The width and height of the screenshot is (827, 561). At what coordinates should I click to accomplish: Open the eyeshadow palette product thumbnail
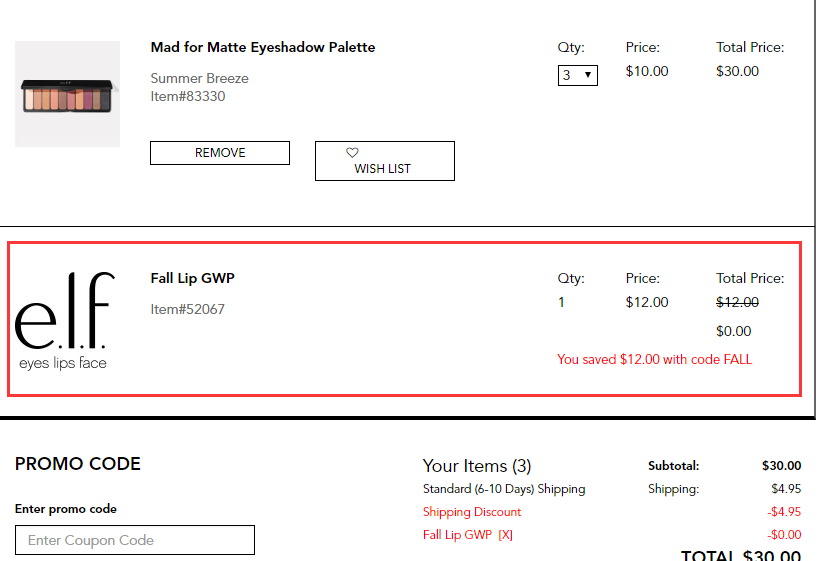coord(68,94)
